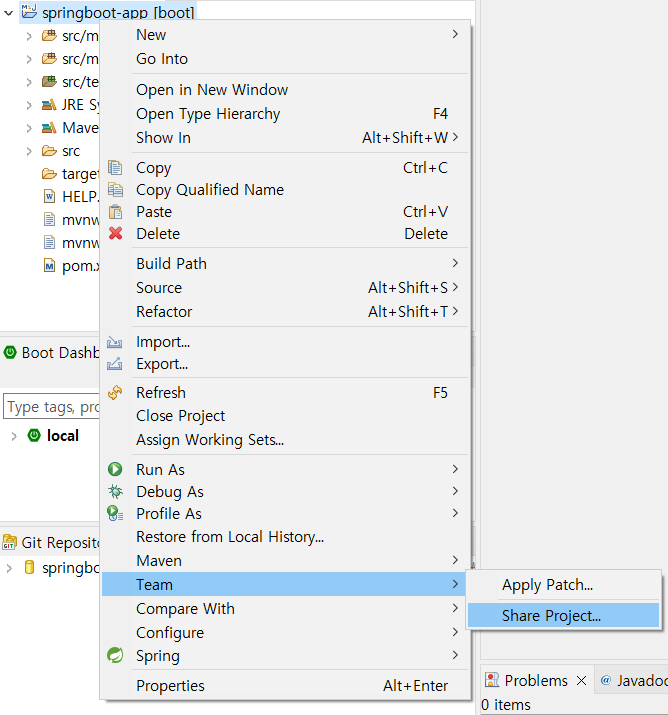The width and height of the screenshot is (668, 715).
Task: Click the target folder icon
Action: click(49, 174)
